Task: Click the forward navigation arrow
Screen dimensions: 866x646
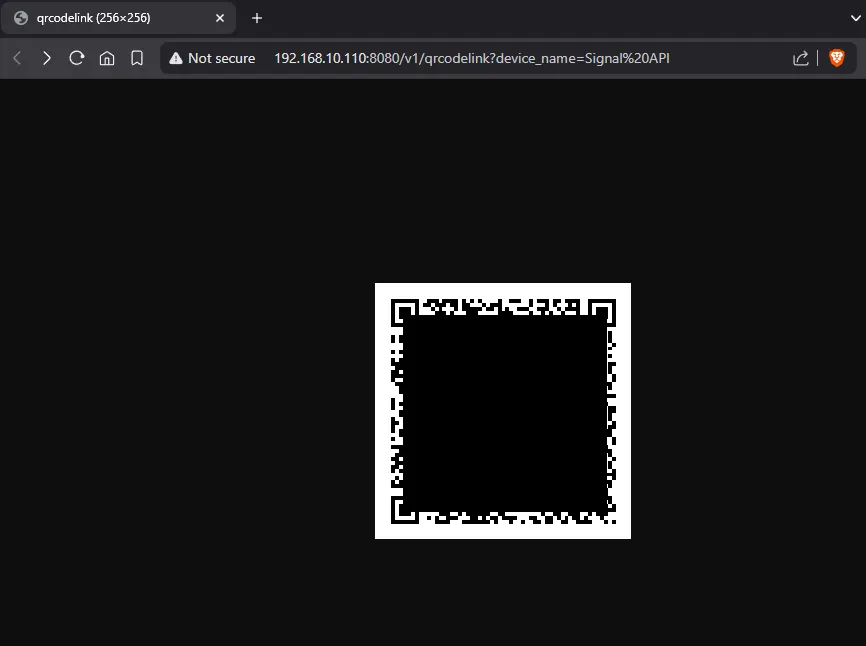Action: pyautogui.click(x=47, y=58)
